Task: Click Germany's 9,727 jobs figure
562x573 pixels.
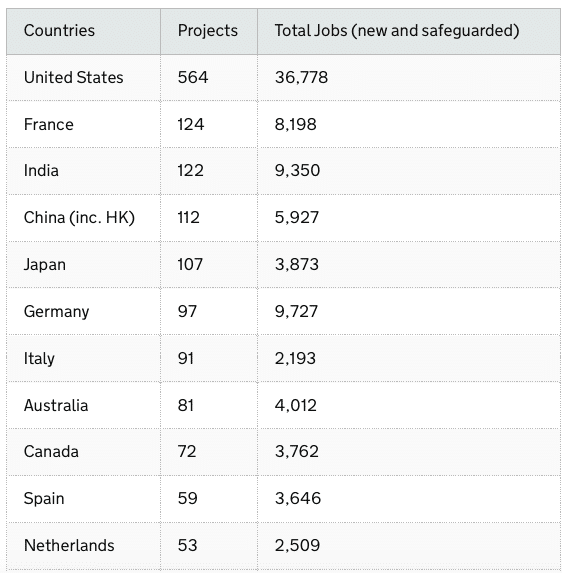Action: click(x=296, y=312)
